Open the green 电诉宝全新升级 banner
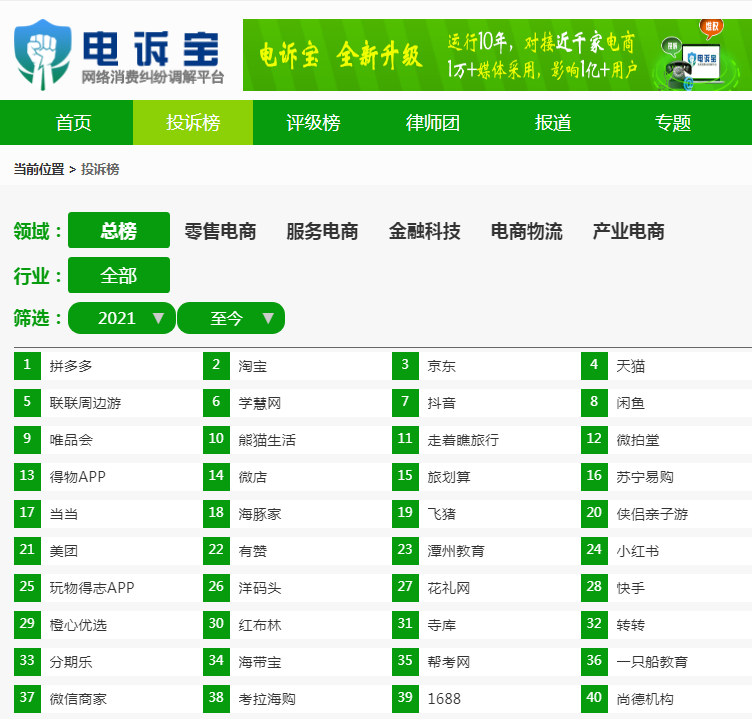The image size is (752, 719). [497, 55]
